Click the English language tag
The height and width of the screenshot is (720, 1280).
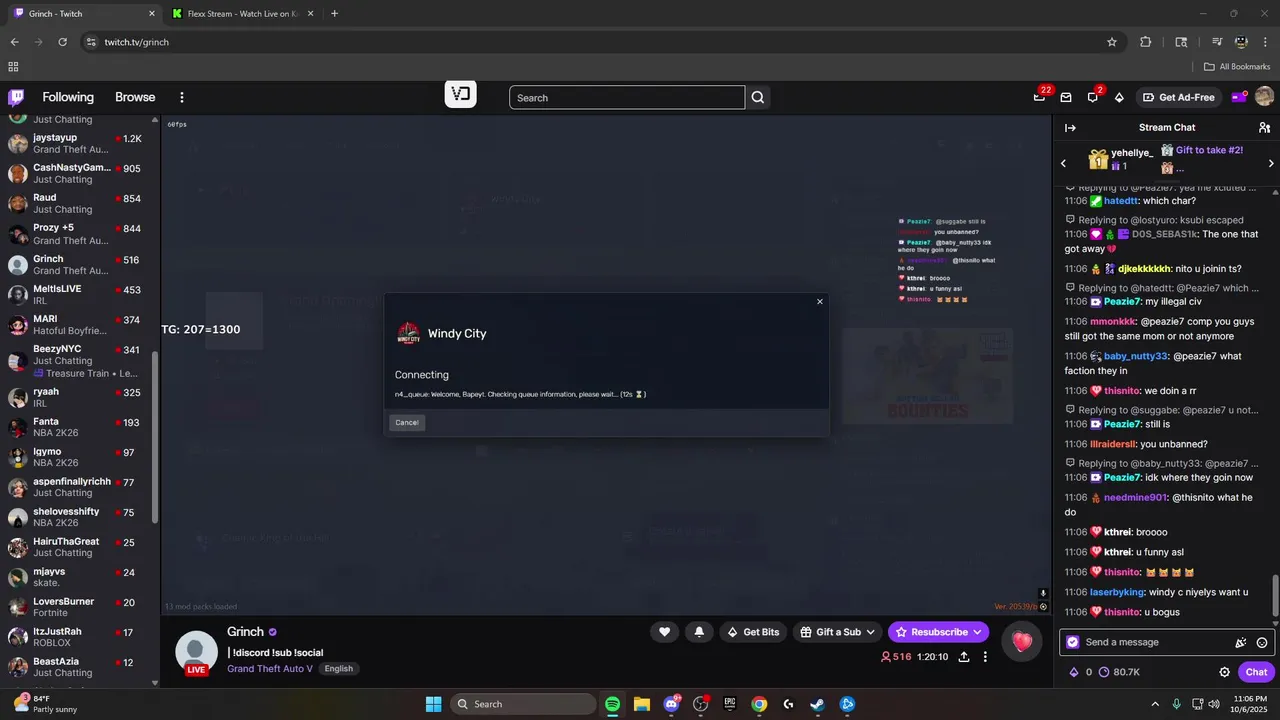338,669
